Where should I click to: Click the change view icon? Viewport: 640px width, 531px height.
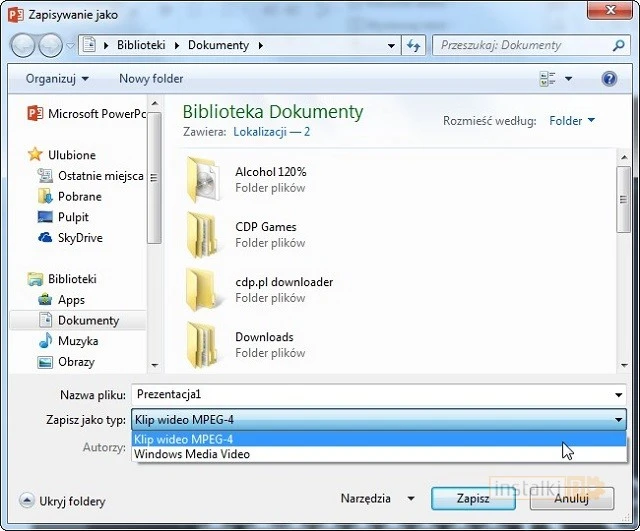[547, 78]
